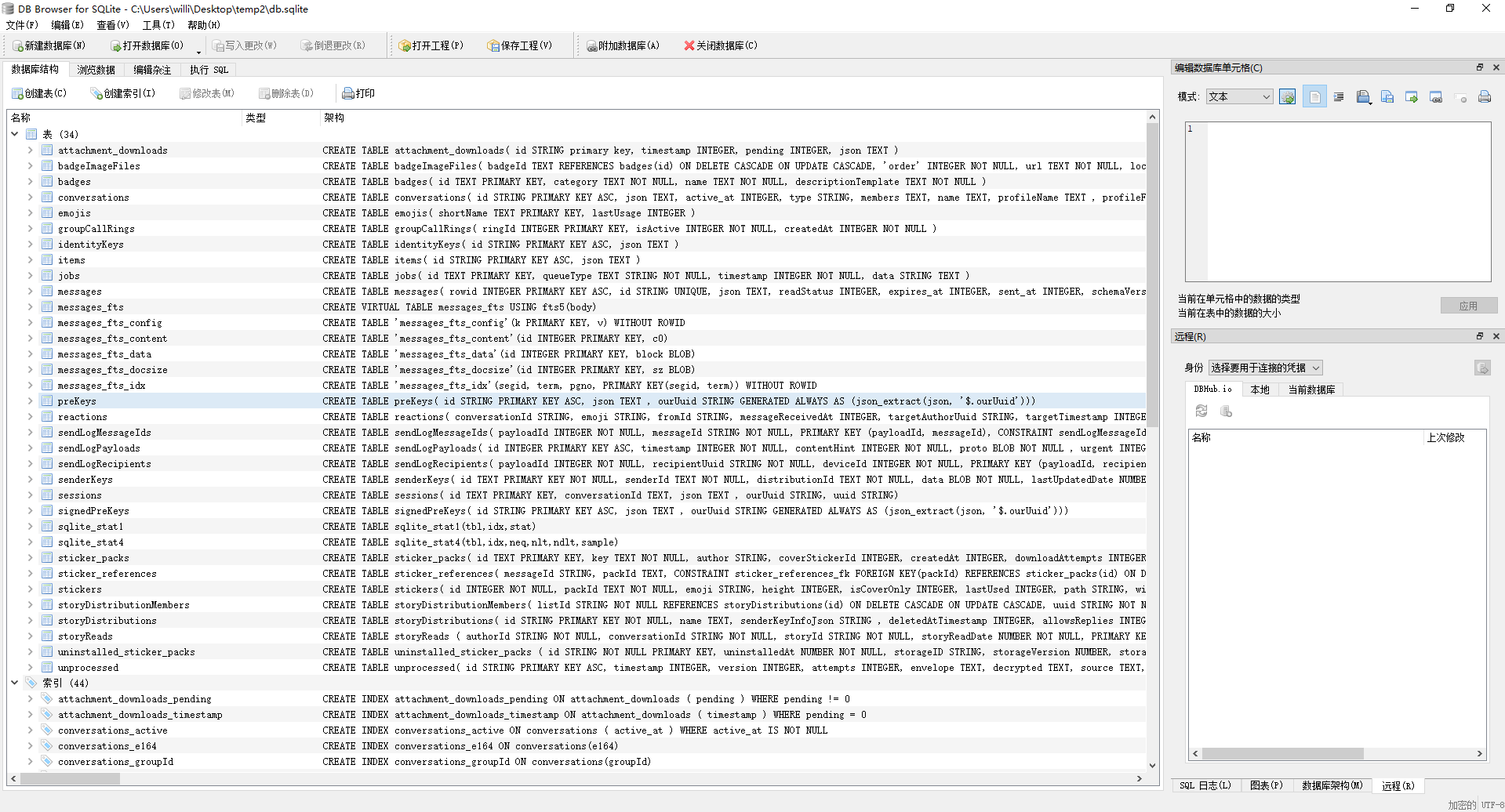Toggle the auto-format indent button in cell editor
This screenshot has width=1505, height=812.
(1339, 97)
